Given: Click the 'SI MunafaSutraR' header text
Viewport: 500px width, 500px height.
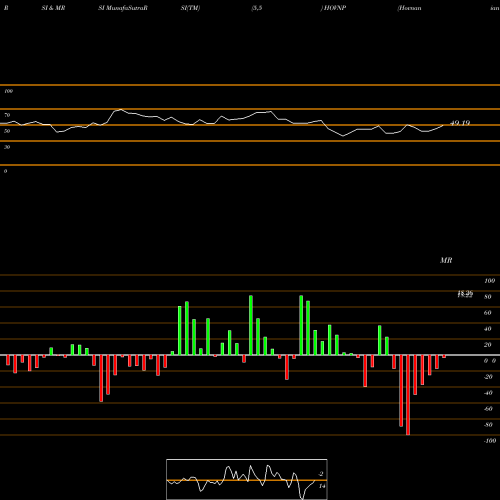Looking at the screenshot, I should coord(123,8).
